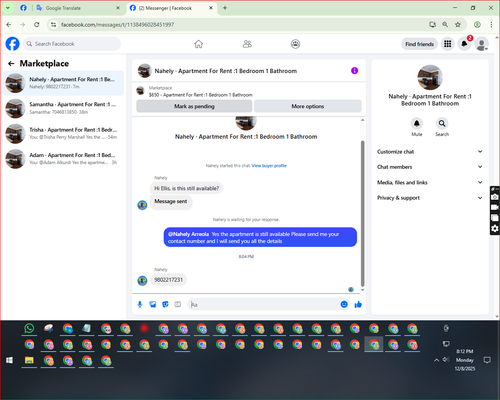Open the Facebook menu grid icon
The height and width of the screenshot is (400, 500).
[448, 44]
